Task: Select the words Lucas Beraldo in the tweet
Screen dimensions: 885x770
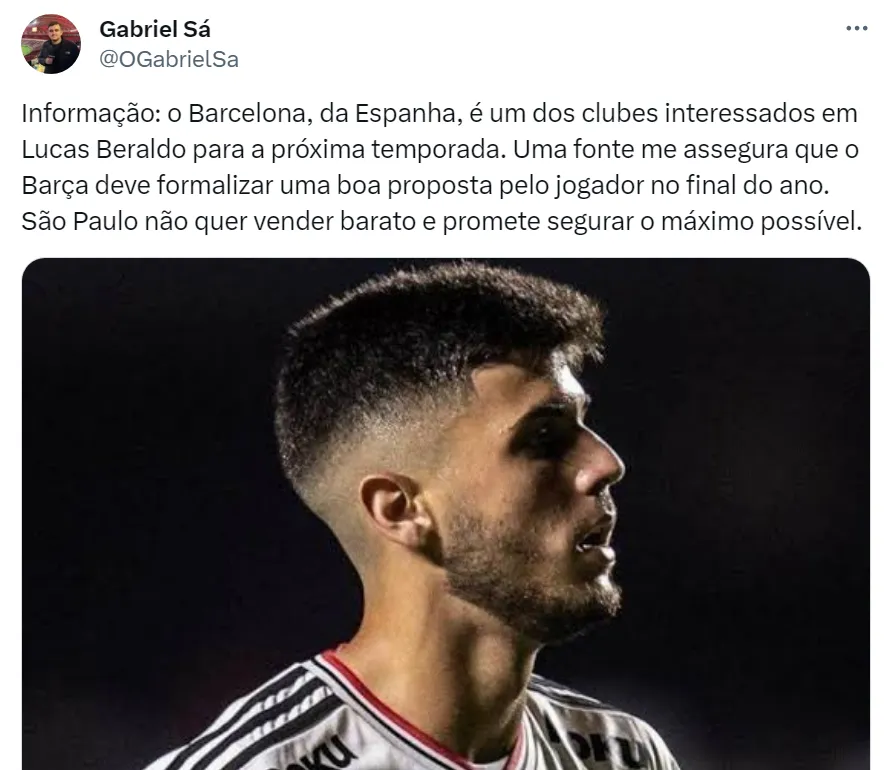Action: point(103,150)
